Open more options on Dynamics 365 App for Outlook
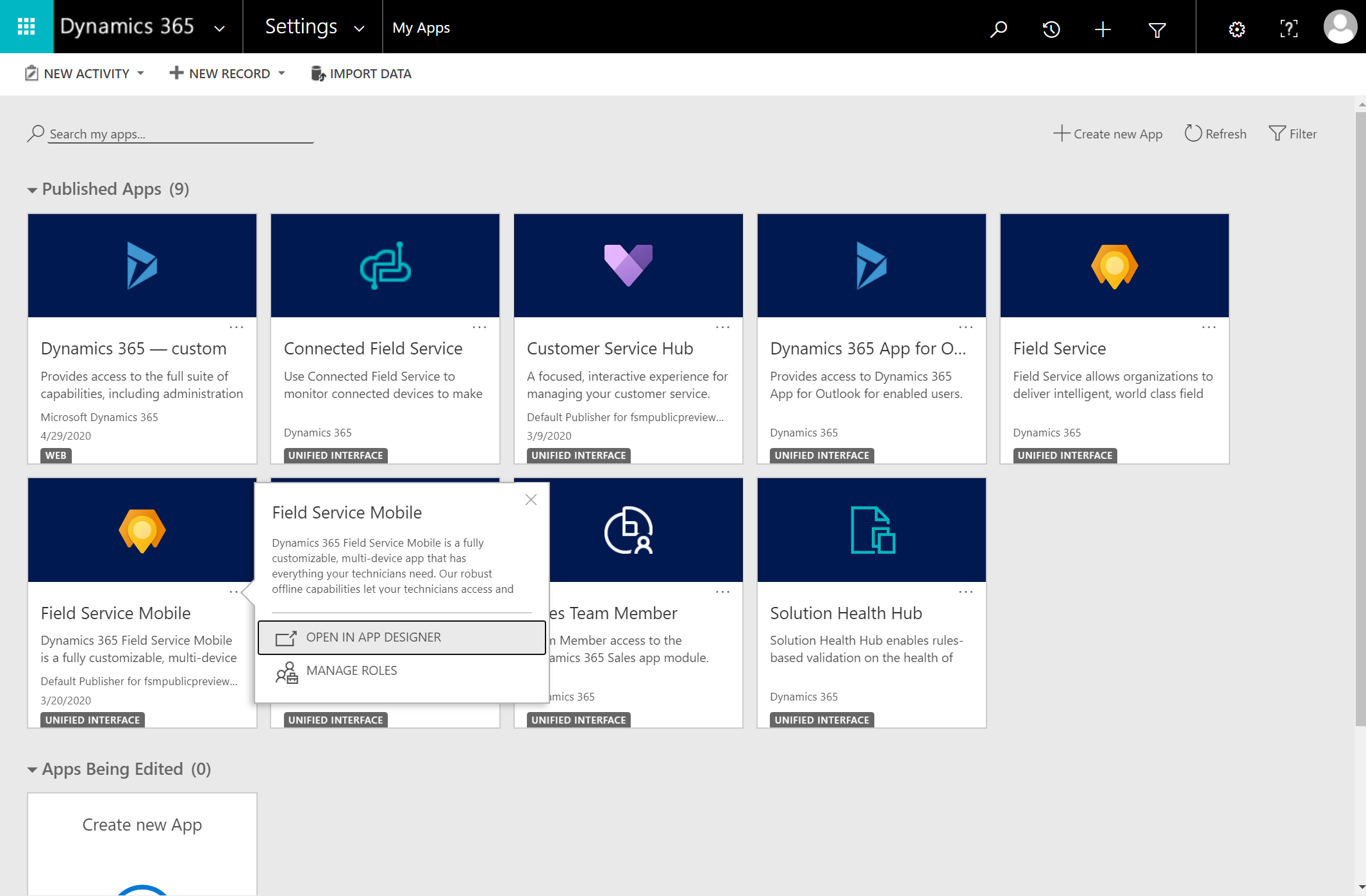The width and height of the screenshot is (1366, 896). pos(966,328)
